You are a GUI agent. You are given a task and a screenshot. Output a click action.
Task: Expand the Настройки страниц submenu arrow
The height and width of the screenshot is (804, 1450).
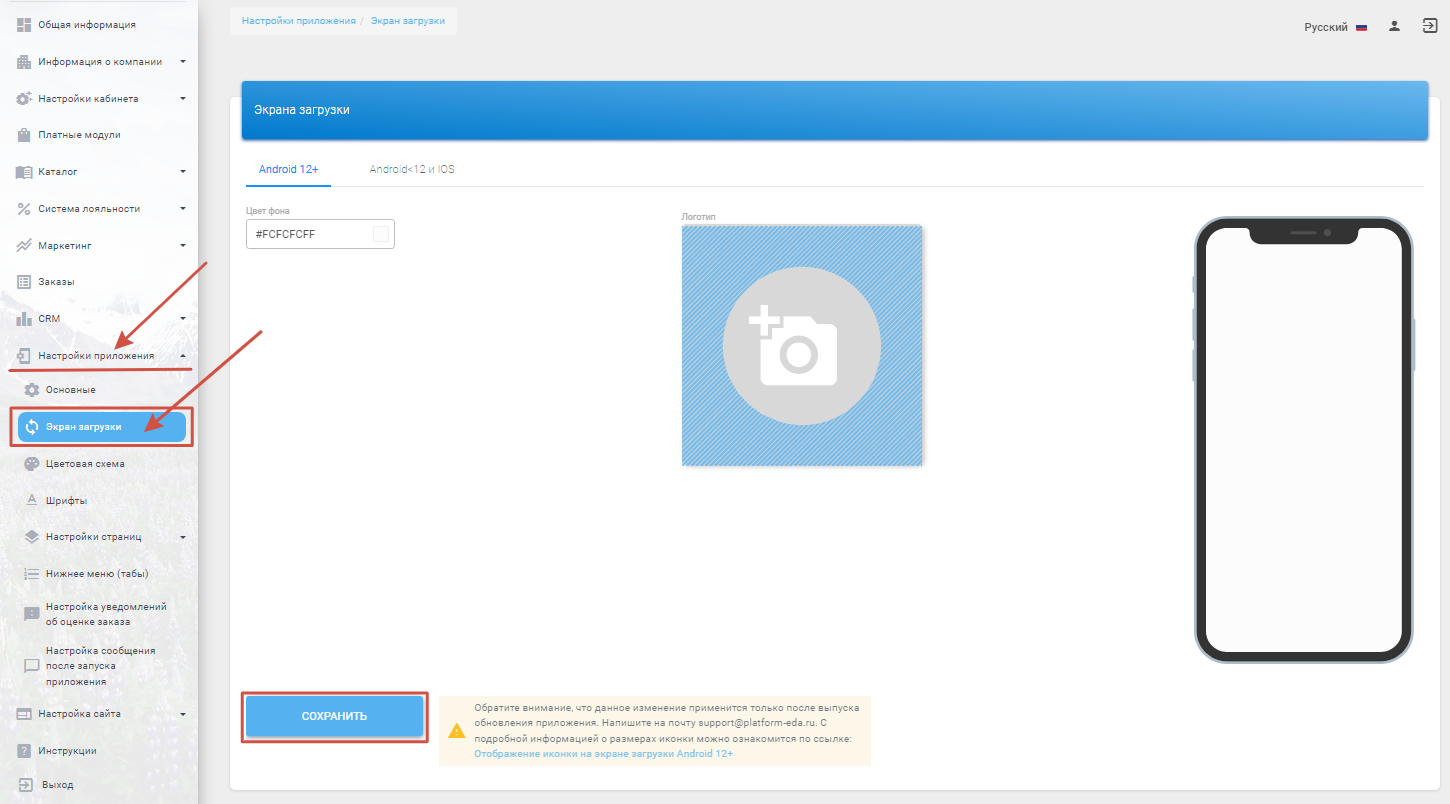point(183,537)
